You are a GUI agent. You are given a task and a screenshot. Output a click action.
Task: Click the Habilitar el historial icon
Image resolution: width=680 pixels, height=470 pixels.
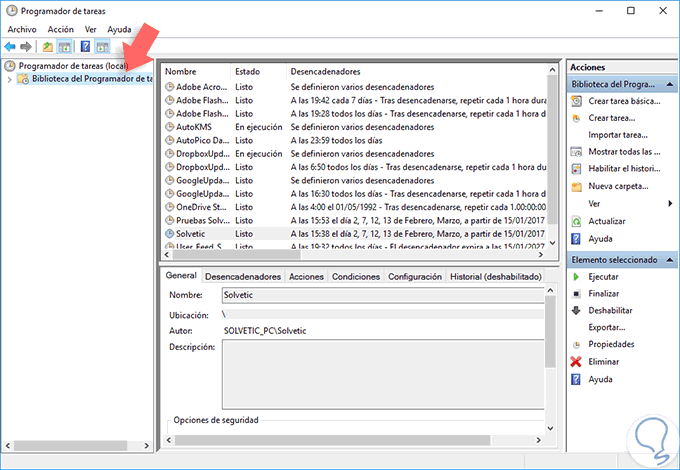coord(576,169)
